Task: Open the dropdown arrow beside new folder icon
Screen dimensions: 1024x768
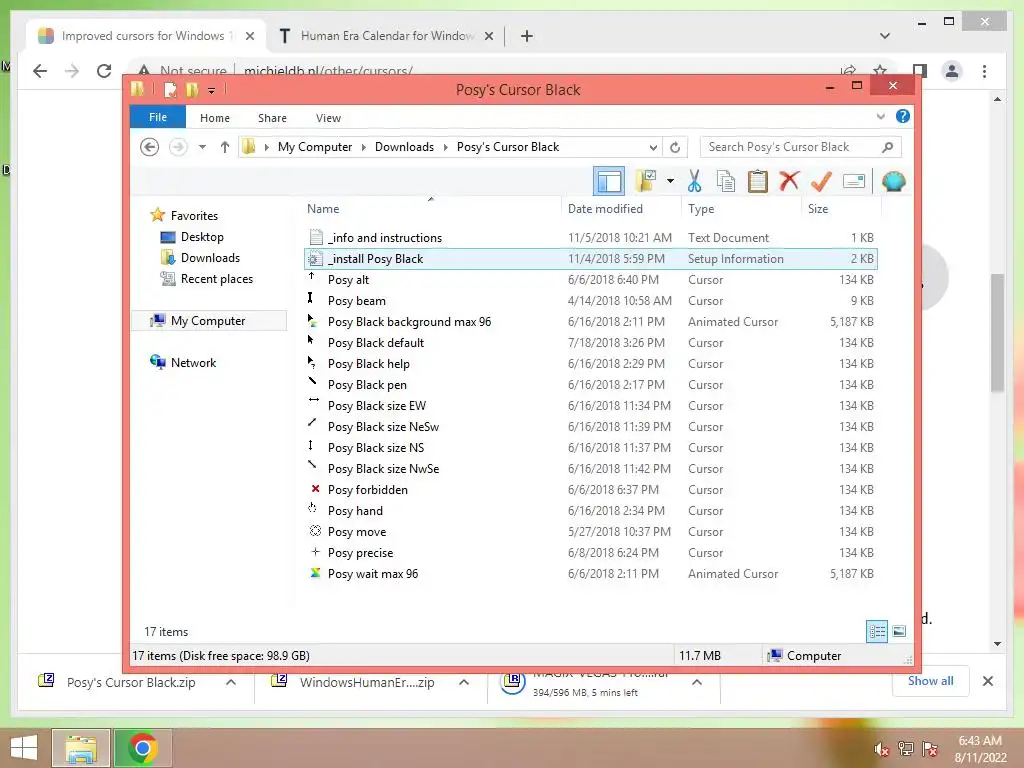Action: point(670,181)
